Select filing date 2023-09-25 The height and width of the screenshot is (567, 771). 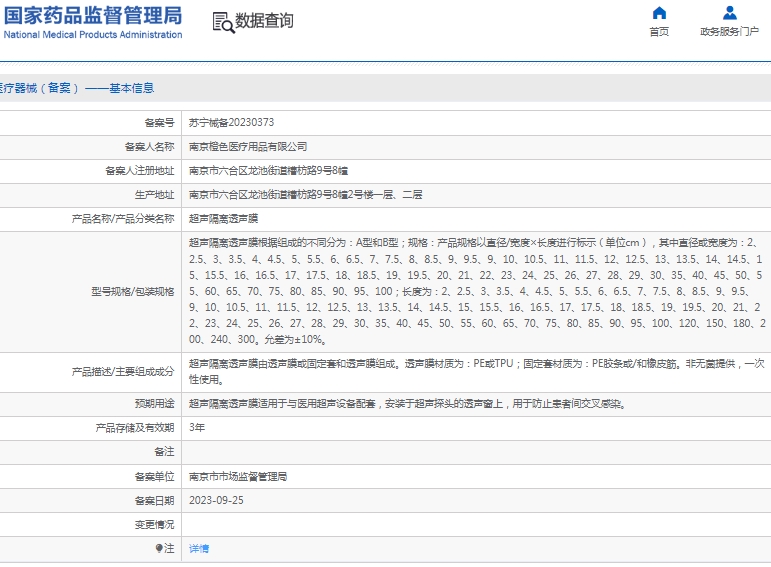[x=216, y=500]
